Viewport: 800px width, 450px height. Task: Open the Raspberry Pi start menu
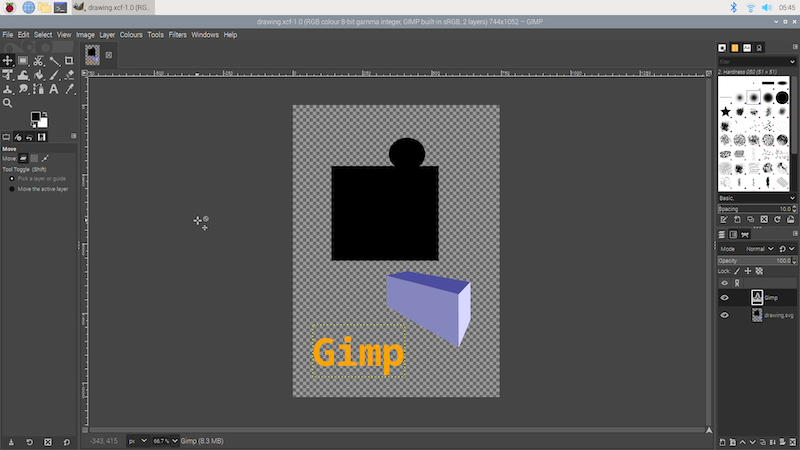coord(9,7)
